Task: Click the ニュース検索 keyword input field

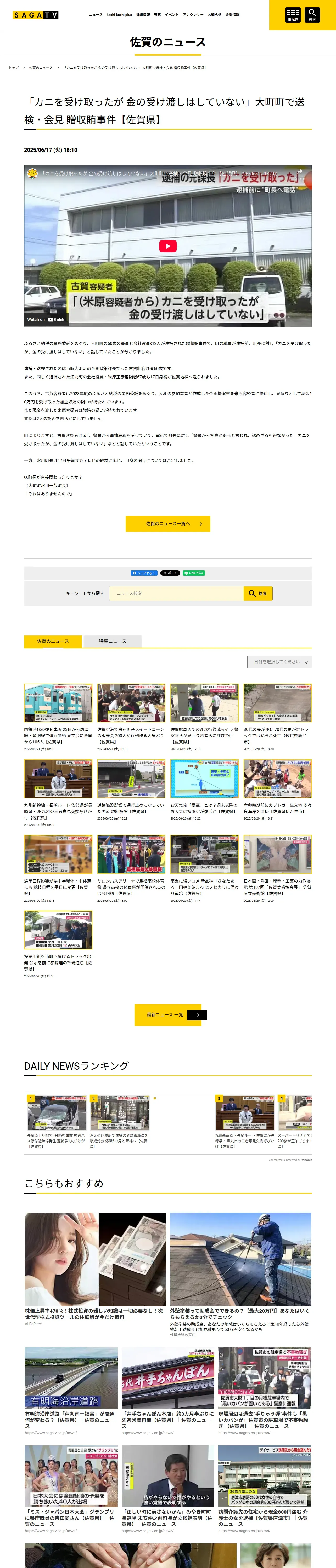Action: [x=176, y=593]
